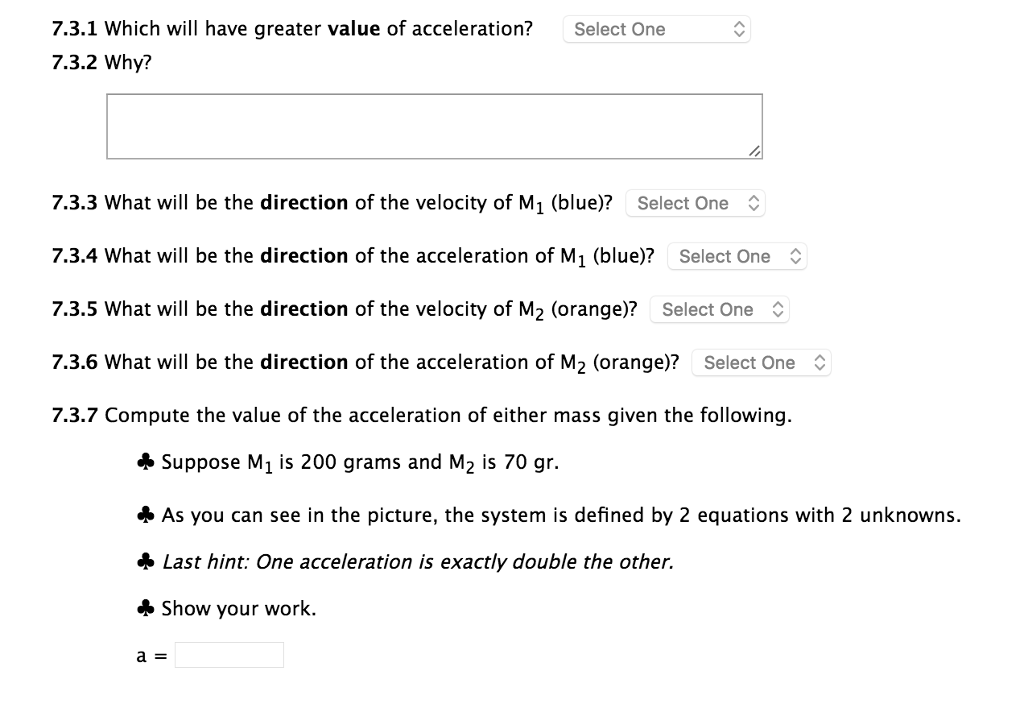Click club bullet before 'As you can see'
This screenshot has width=1024, height=704.
(146, 516)
